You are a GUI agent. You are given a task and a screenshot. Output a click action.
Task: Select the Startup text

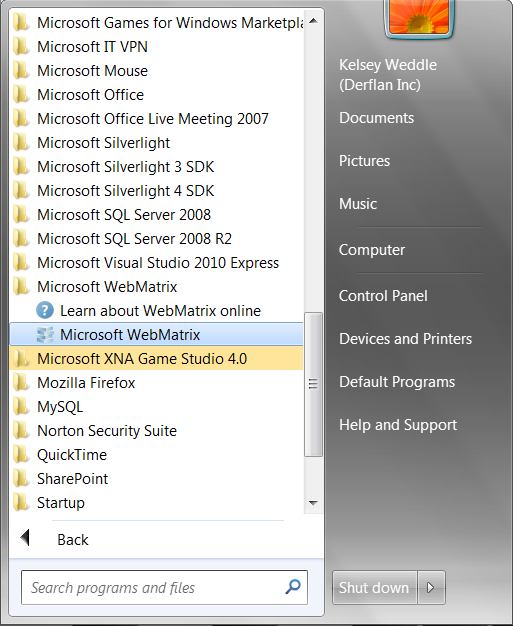(x=61, y=503)
